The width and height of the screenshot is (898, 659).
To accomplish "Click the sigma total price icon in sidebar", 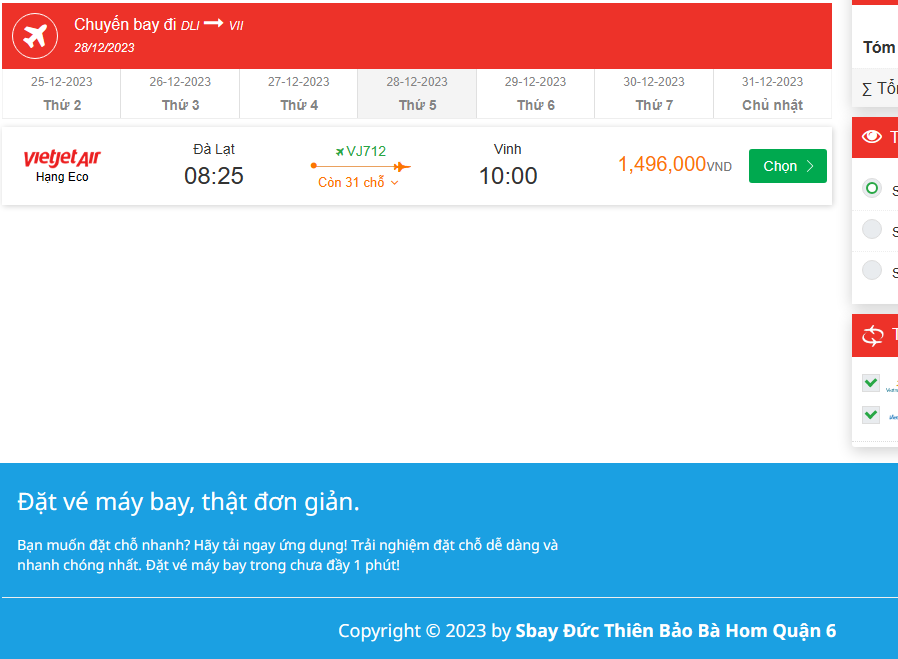I will [866, 88].
